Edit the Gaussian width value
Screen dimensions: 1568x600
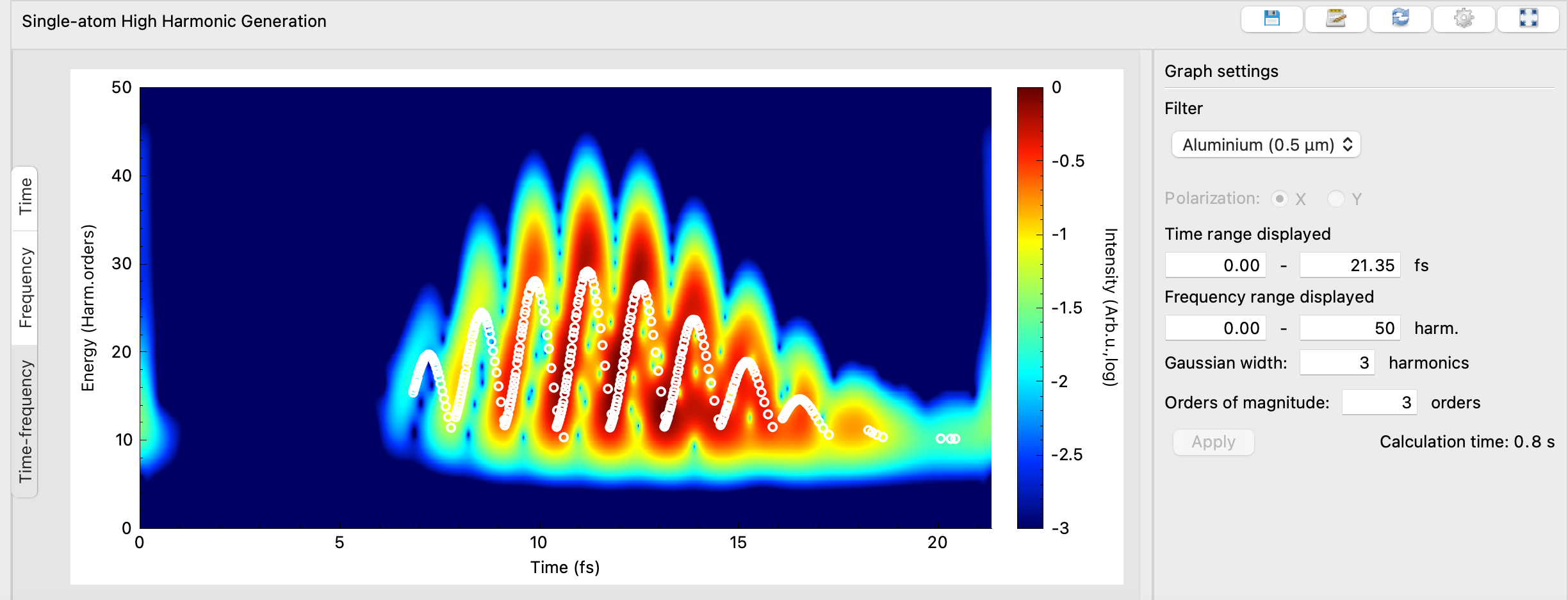(x=1337, y=362)
